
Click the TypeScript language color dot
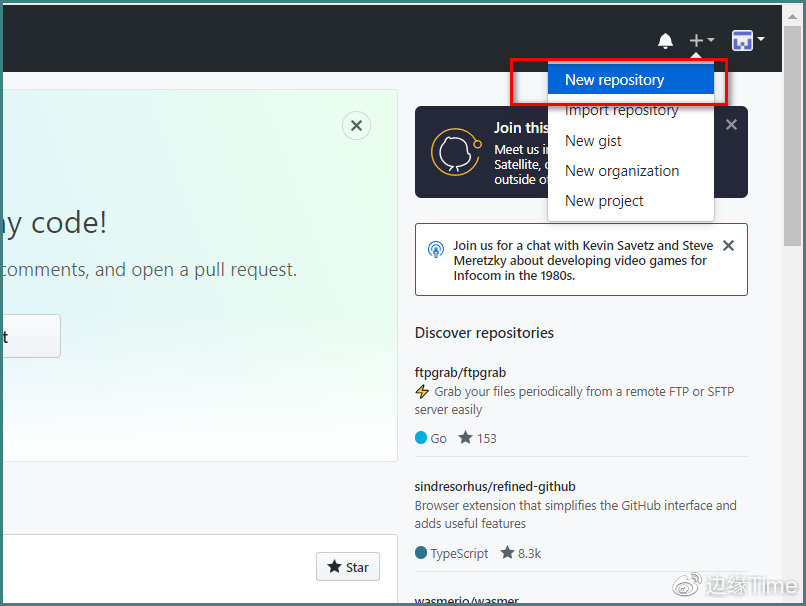click(x=420, y=553)
